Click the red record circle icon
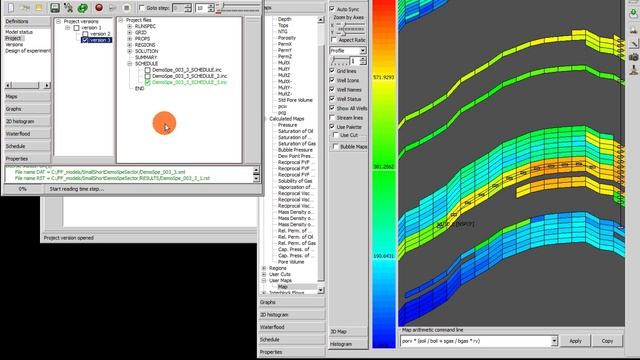The height and width of the screenshot is (360, 640). click(x=99, y=7)
